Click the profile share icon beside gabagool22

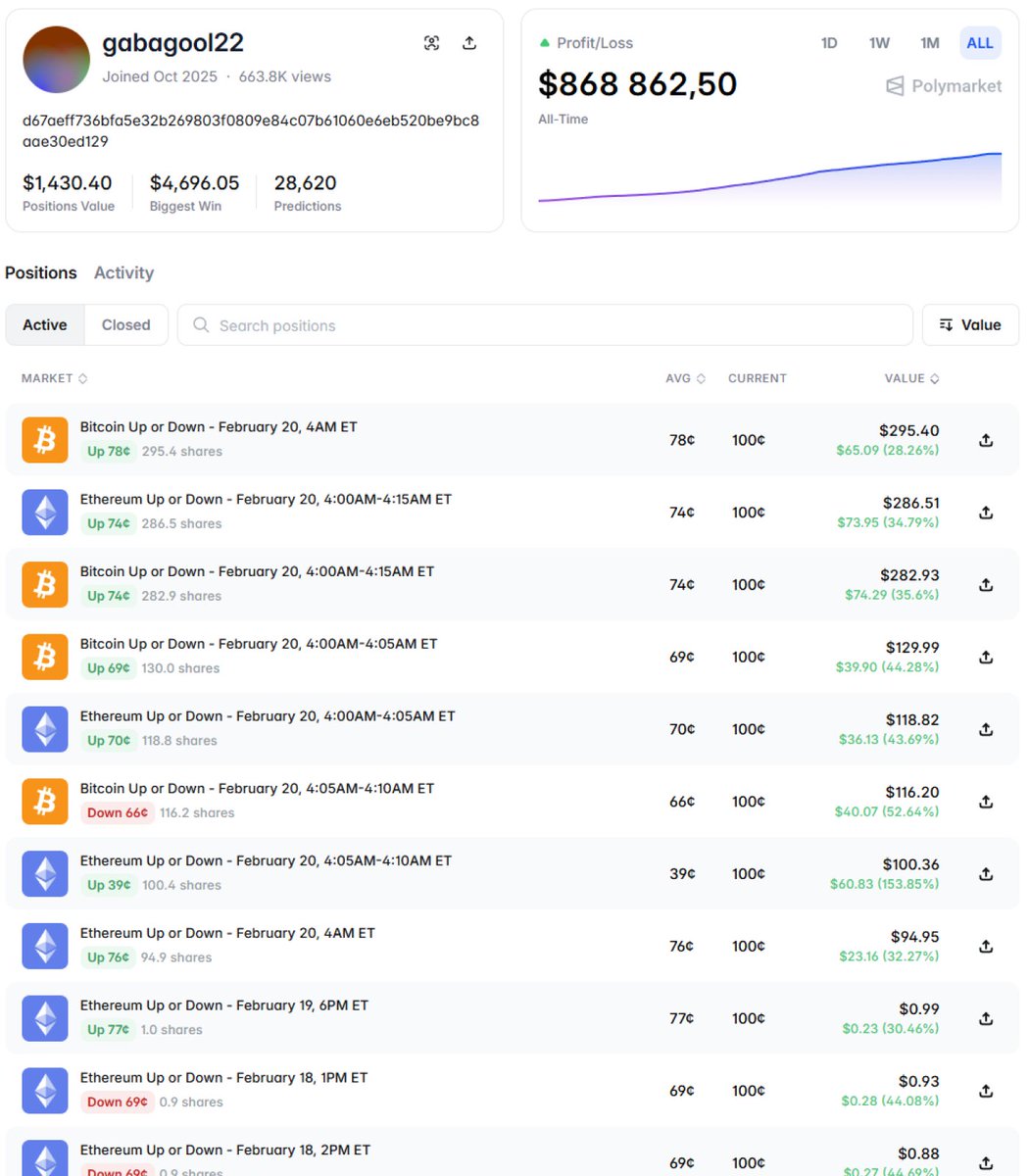tap(469, 43)
